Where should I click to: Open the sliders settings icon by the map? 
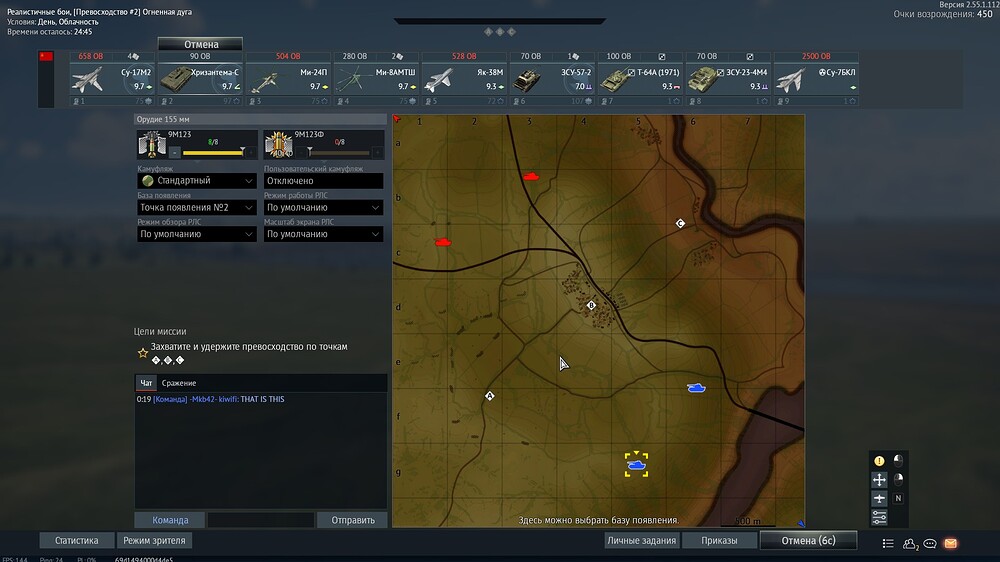(x=879, y=517)
